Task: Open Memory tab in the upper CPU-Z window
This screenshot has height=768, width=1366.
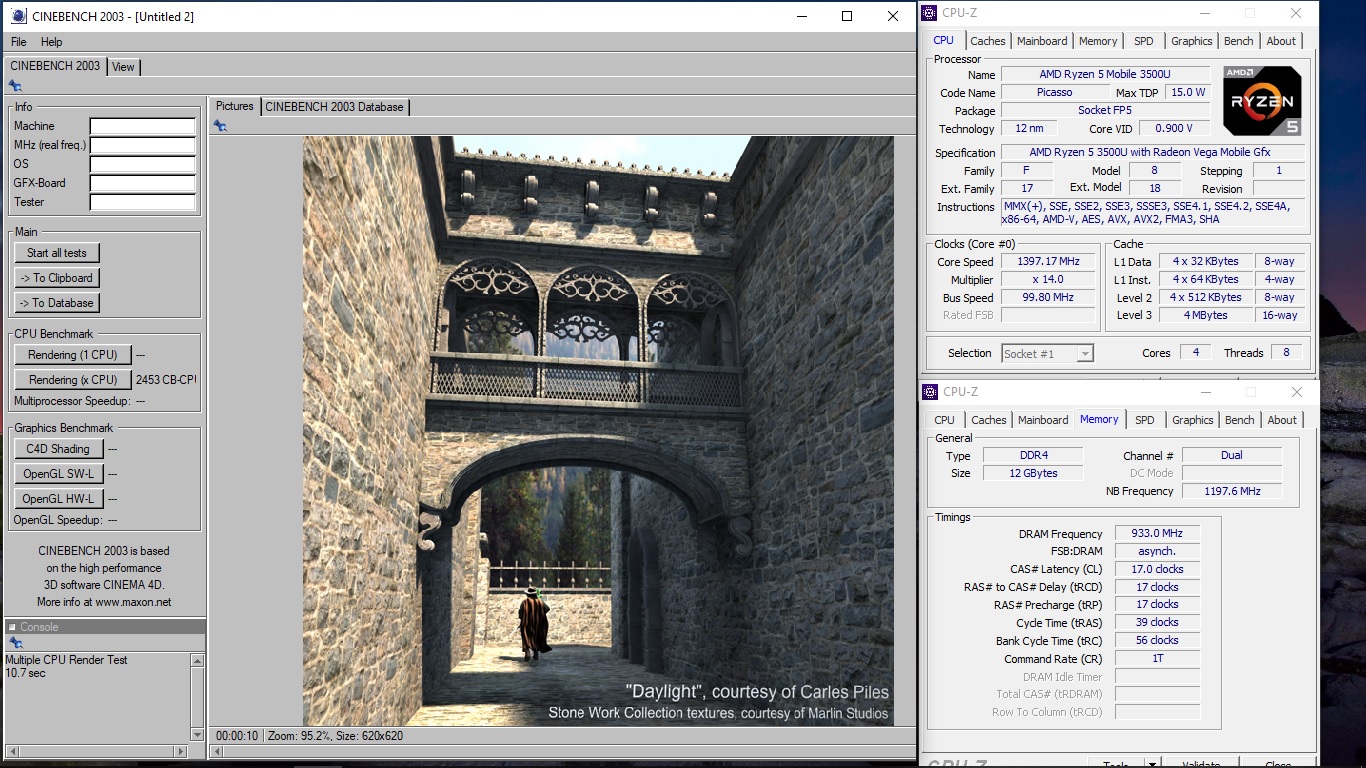Action: [x=1098, y=41]
